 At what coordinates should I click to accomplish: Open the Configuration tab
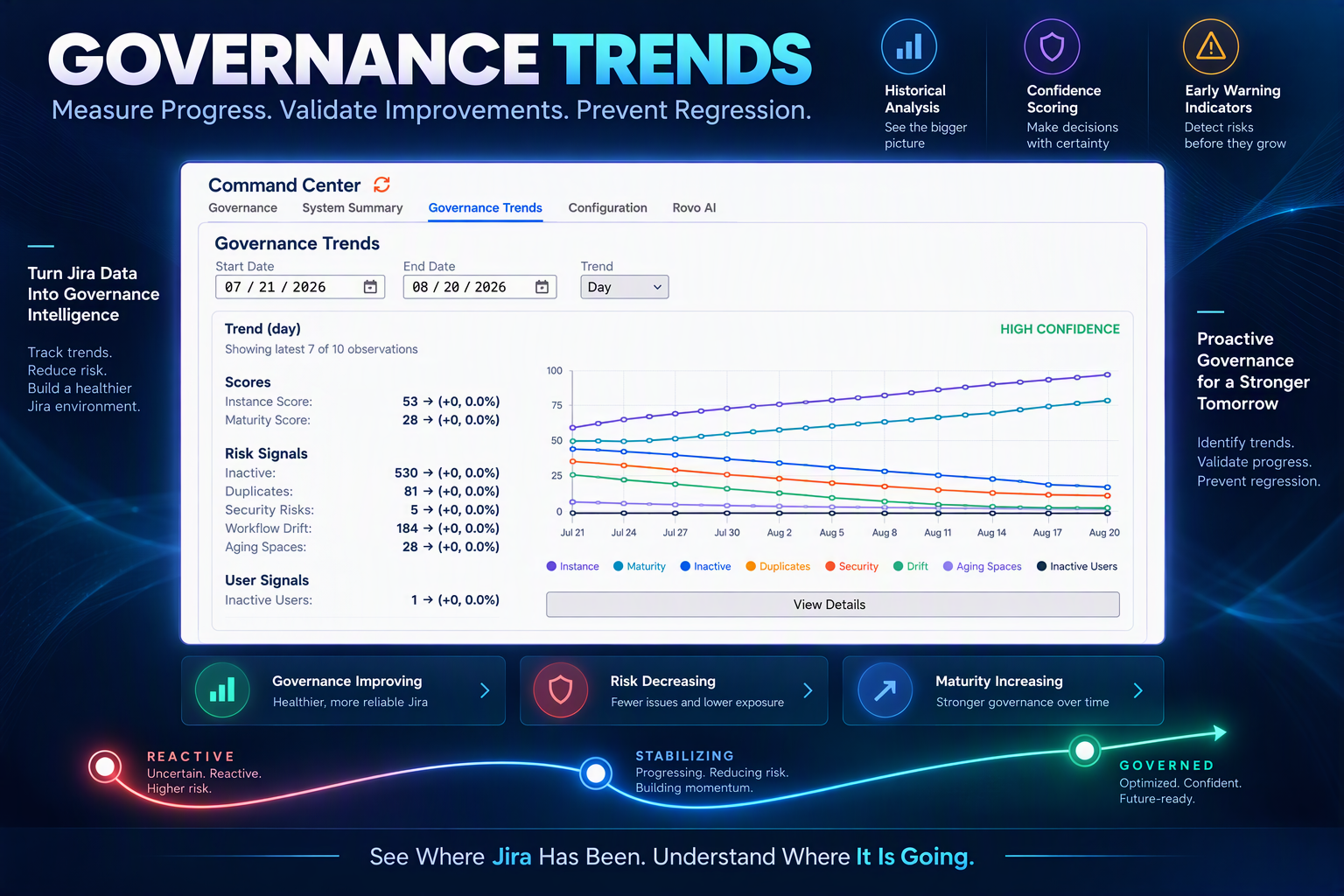(608, 207)
